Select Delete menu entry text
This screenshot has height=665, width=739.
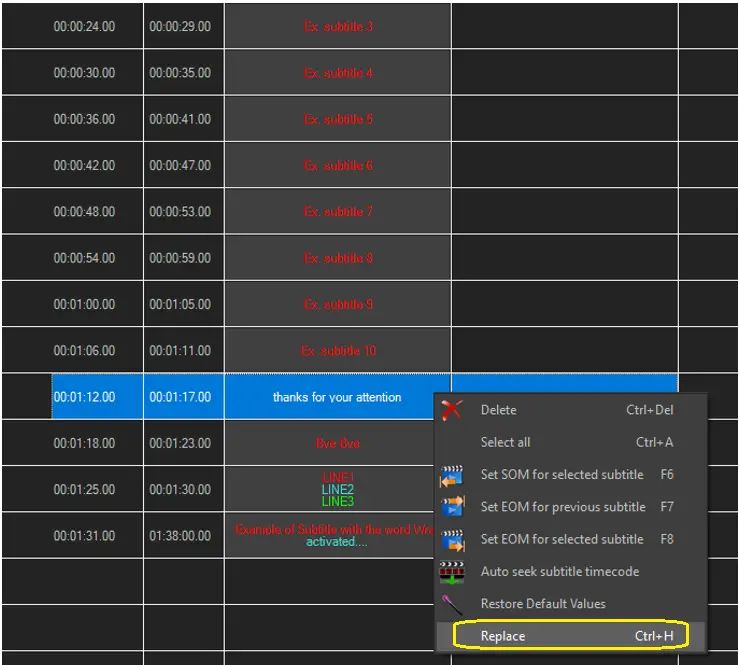pyautogui.click(x=499, y=410)
